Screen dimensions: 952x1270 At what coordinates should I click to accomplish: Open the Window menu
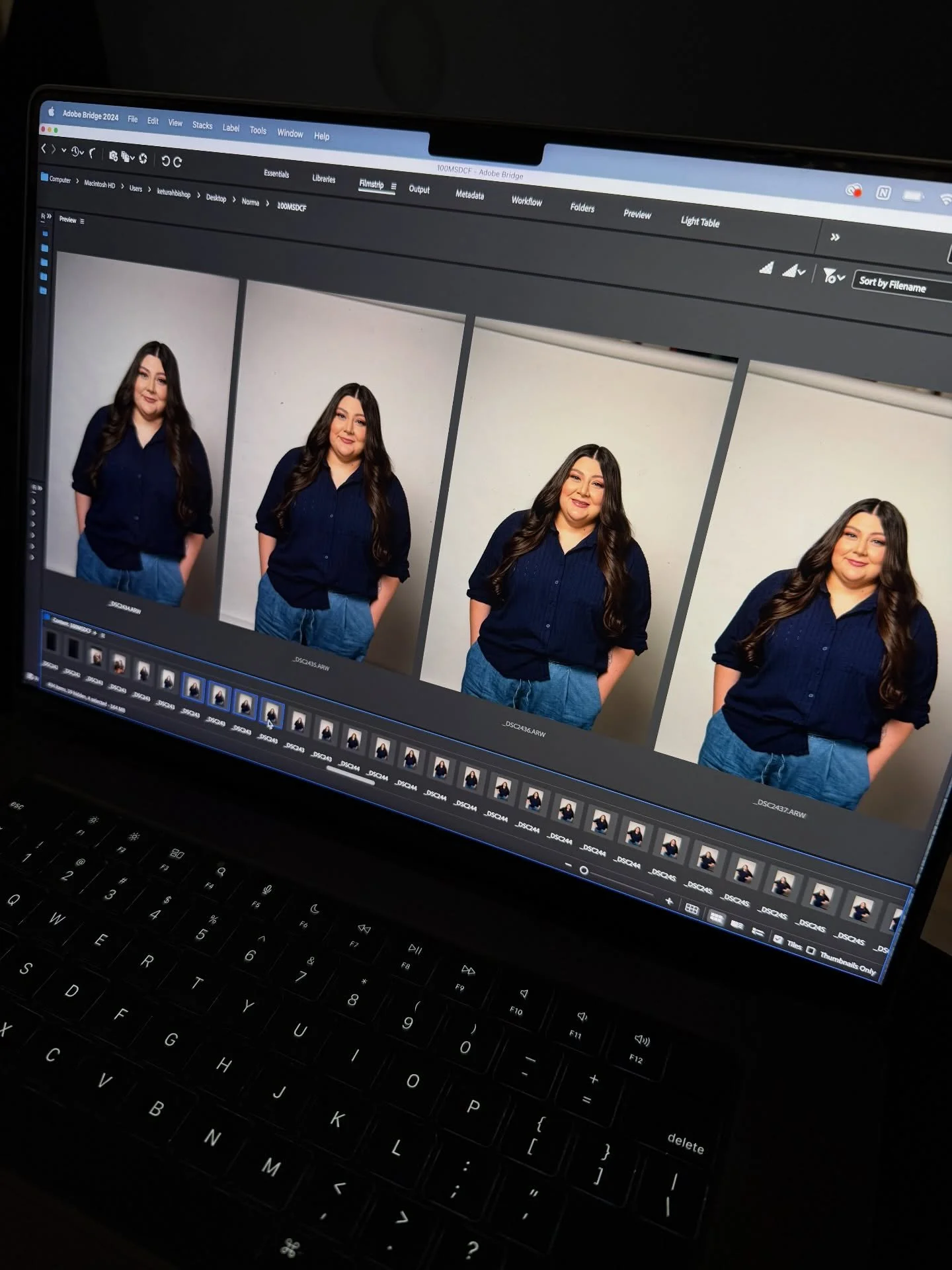pos(290,133)
